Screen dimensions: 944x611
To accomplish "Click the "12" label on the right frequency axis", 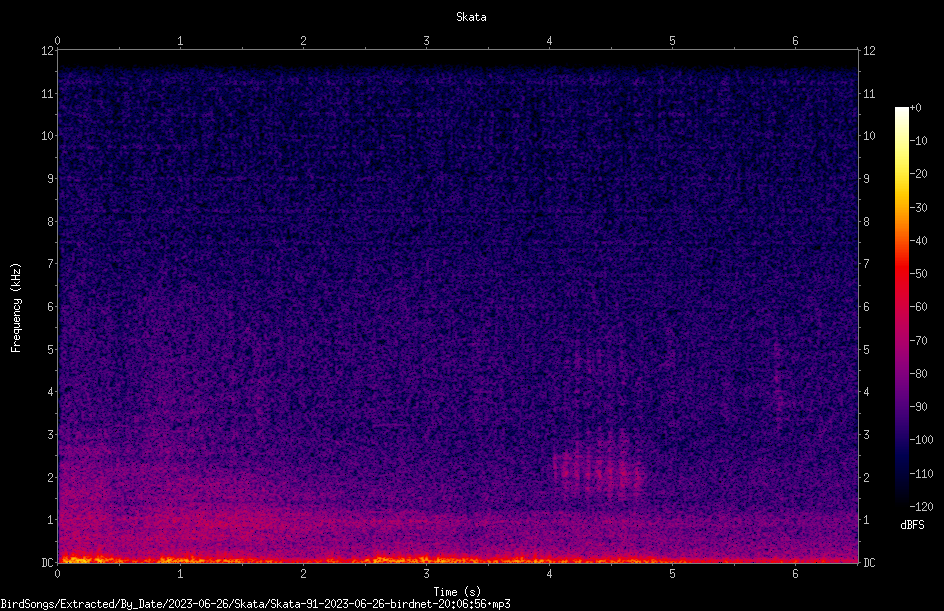I will pyautogui.click(x=869, y=51).
